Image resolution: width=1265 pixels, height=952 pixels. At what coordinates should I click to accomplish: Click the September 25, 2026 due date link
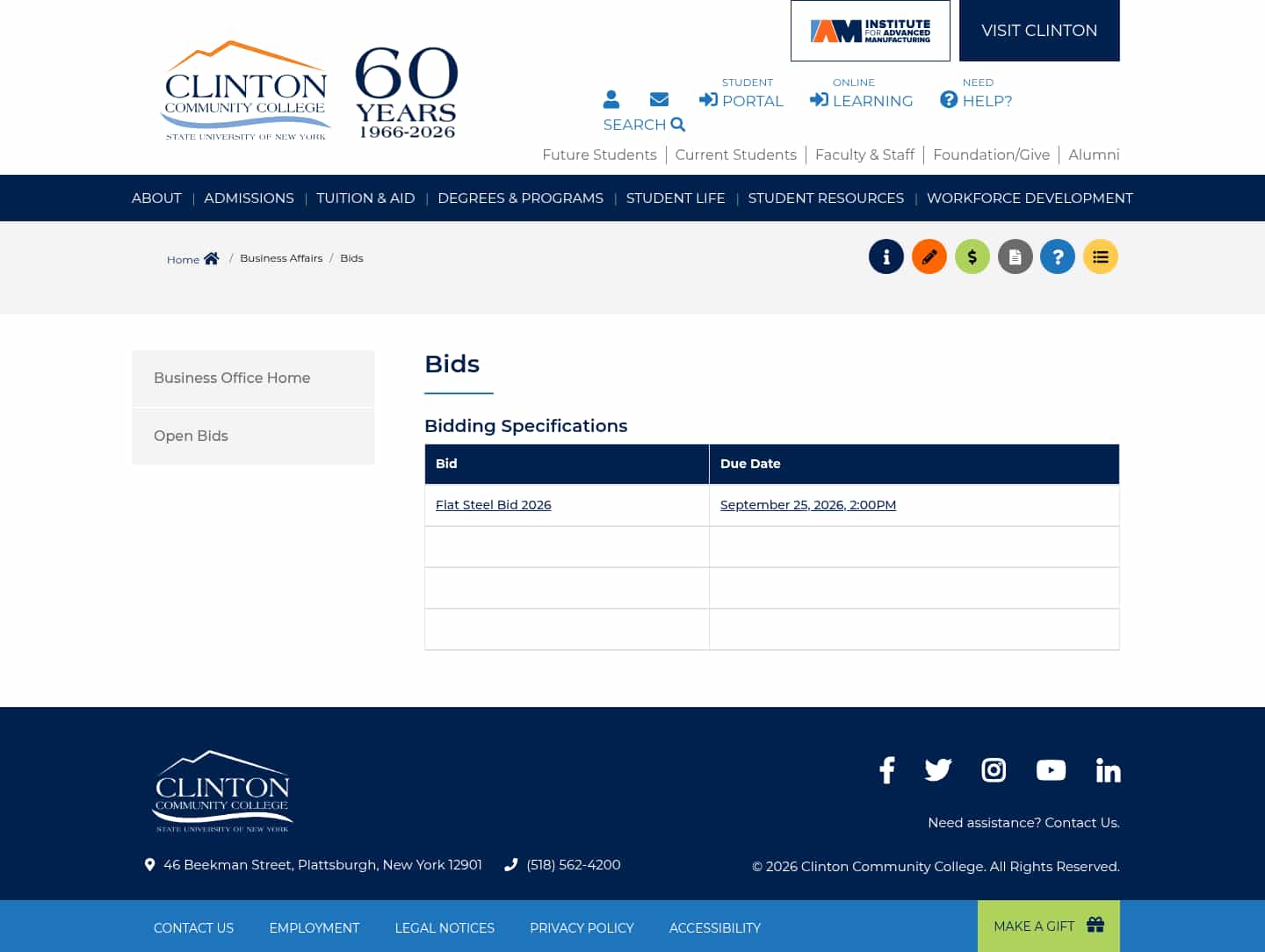click(808, 505)
